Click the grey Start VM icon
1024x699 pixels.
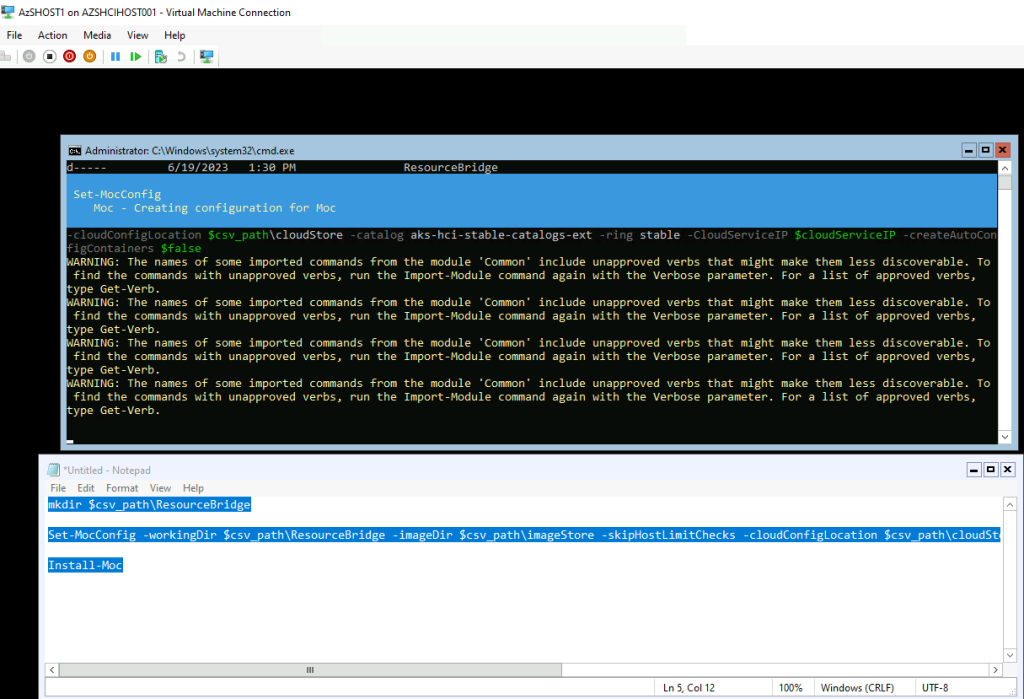tap(29, 57)
